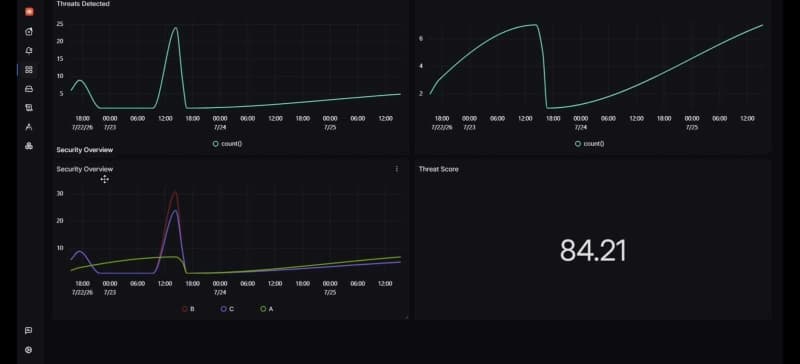Viewport: 800px width, 364px height.
Task: Toggle series B in Security Overview legend
Action: coord(188,309)
